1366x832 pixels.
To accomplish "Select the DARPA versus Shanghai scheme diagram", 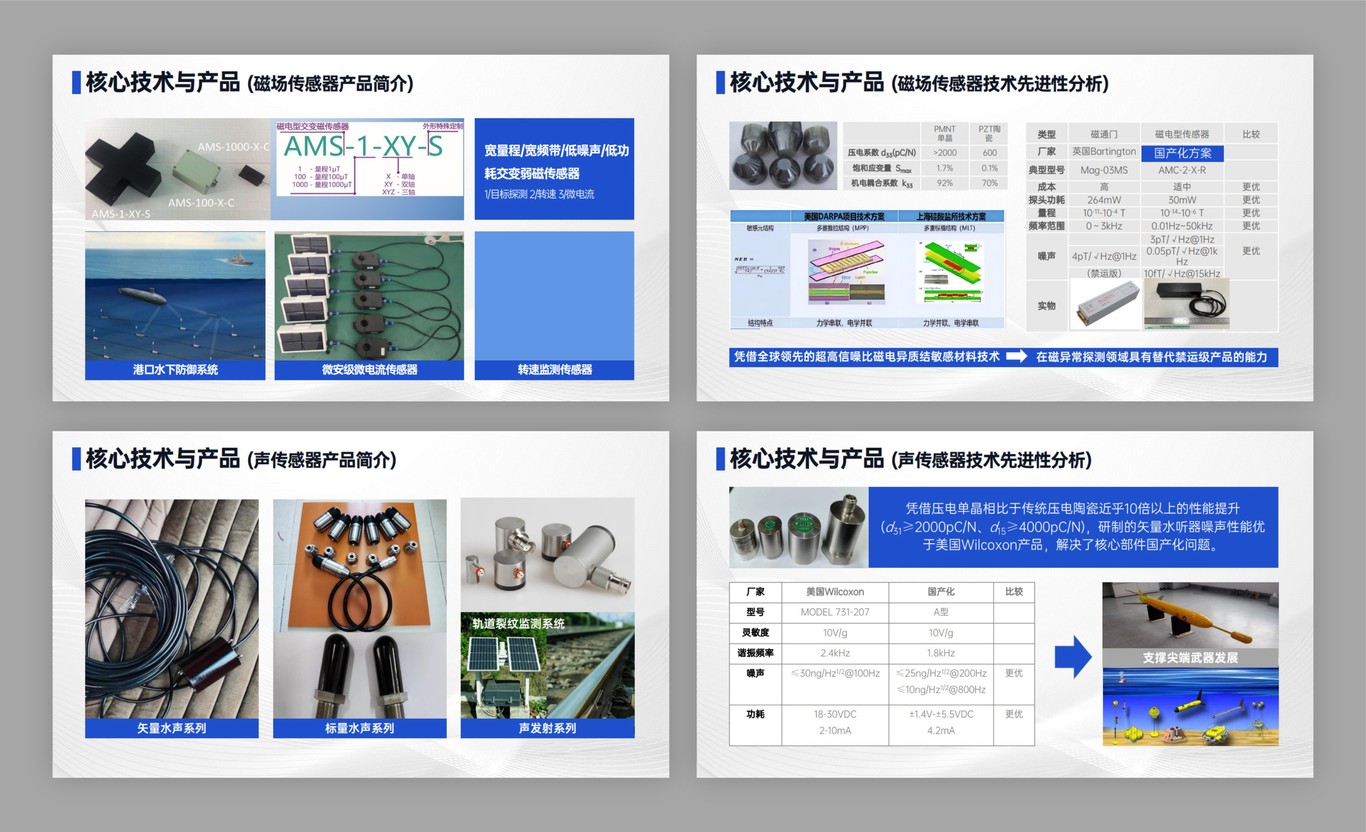I will [867, 268].
